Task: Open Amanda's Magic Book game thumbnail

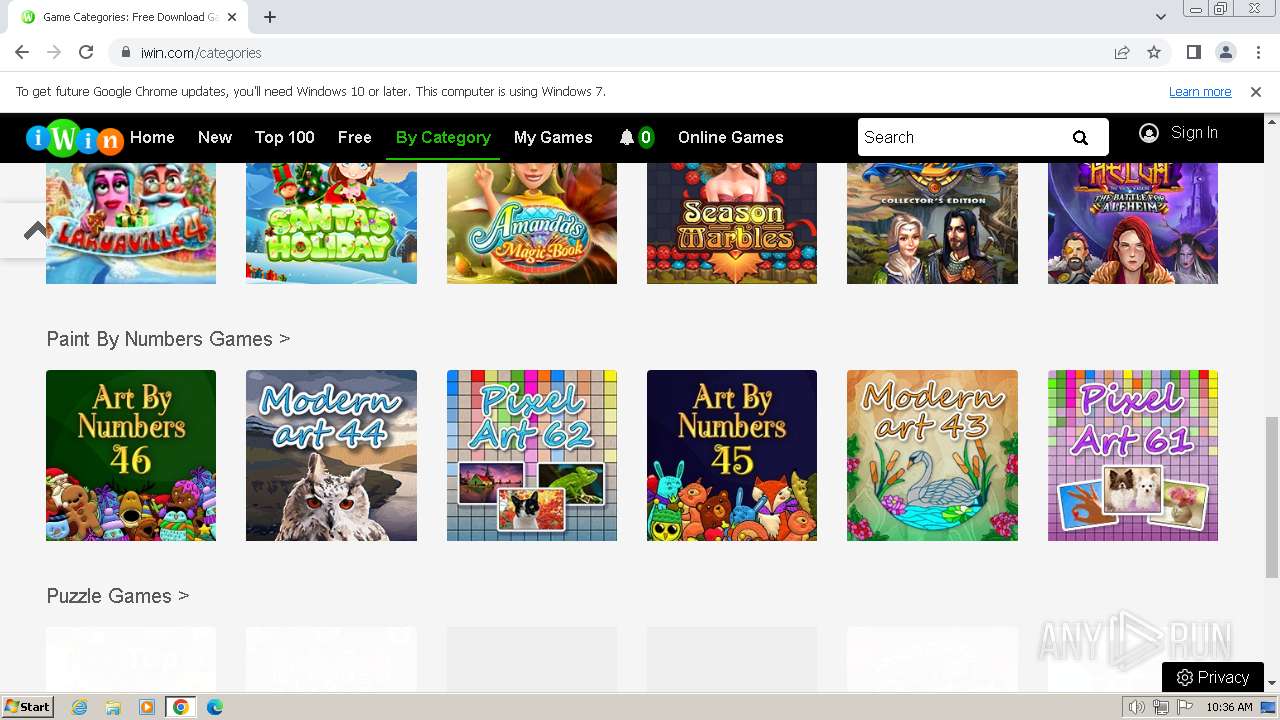Action: (x=532, y=224)
